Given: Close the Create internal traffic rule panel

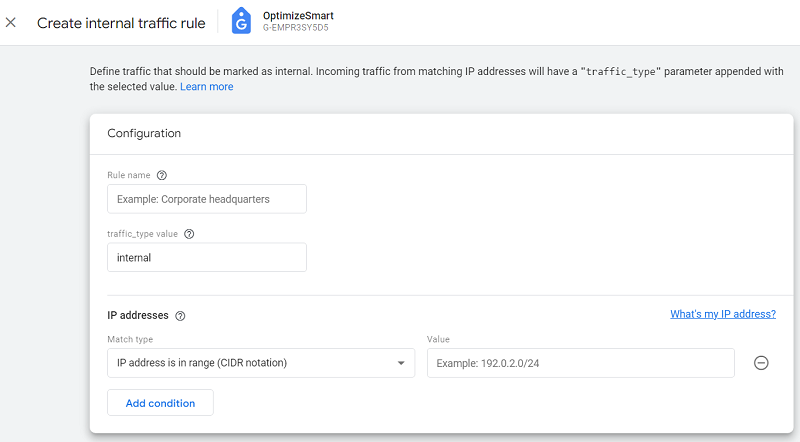Looking at the screenshot, I should click(11, 22).
